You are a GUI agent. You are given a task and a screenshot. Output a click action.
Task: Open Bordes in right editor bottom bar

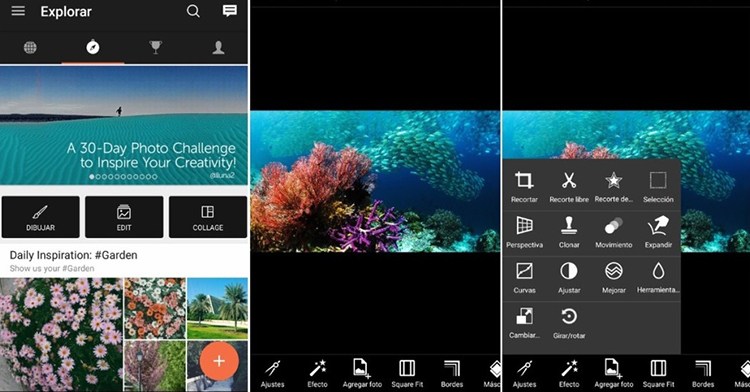703,374
